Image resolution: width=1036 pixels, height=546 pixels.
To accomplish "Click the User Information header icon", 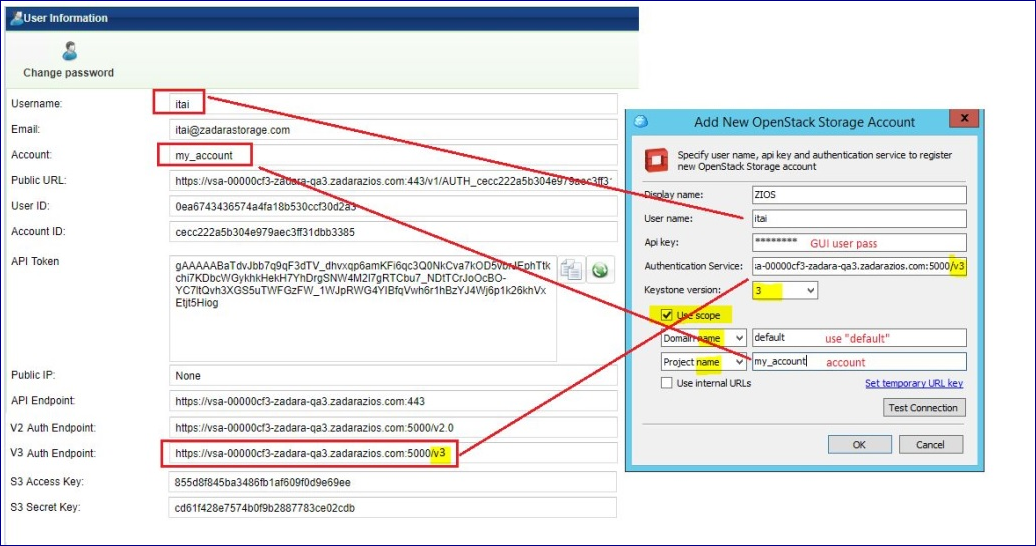I will (16, 18).
